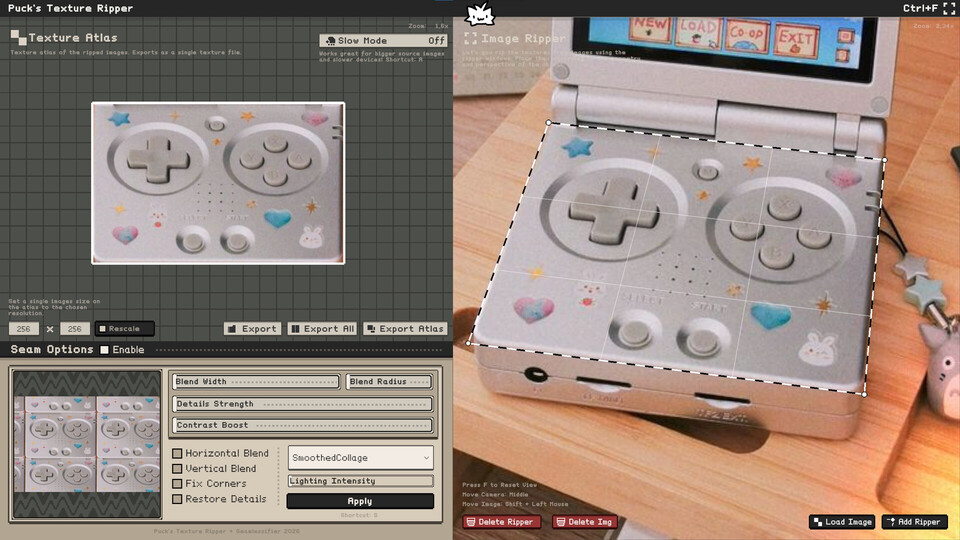Click the Apply button
Viewport: 960px width, 540px height.
click(x=360, y=501)
